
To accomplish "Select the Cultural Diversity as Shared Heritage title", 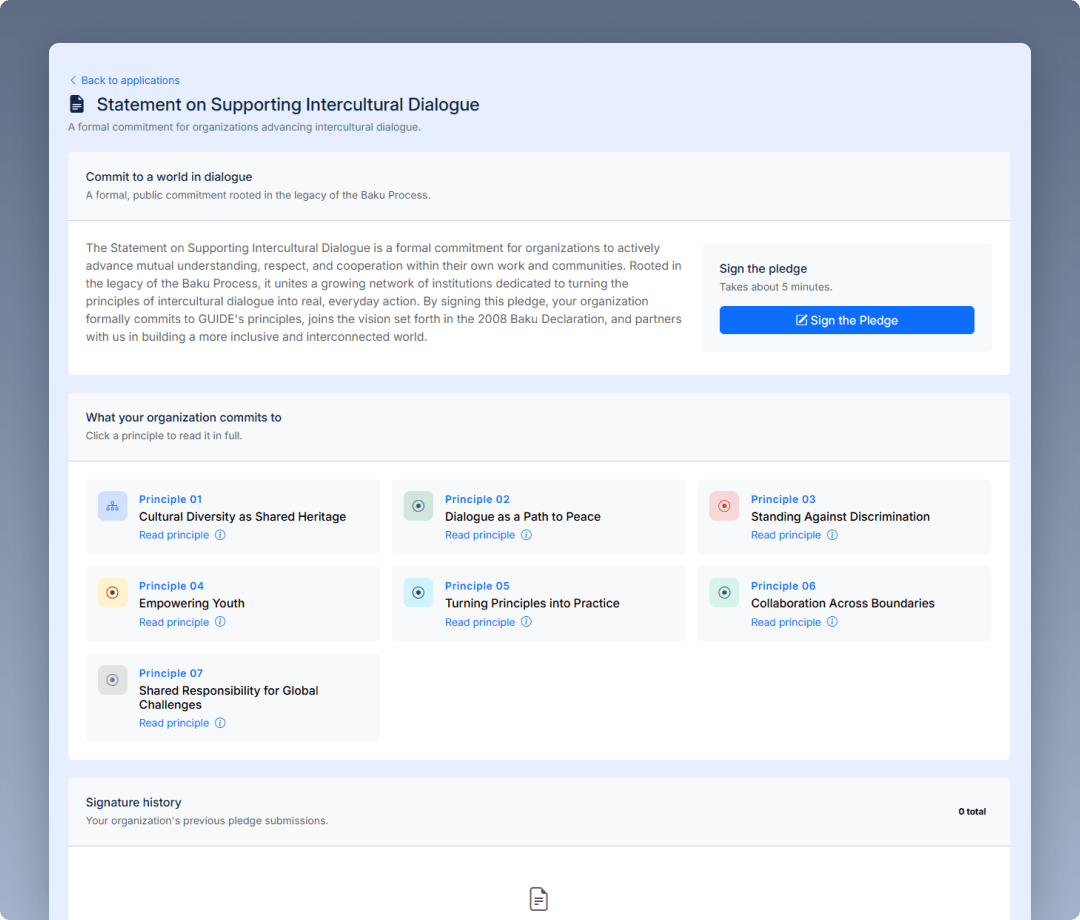I will coord(242,516).
